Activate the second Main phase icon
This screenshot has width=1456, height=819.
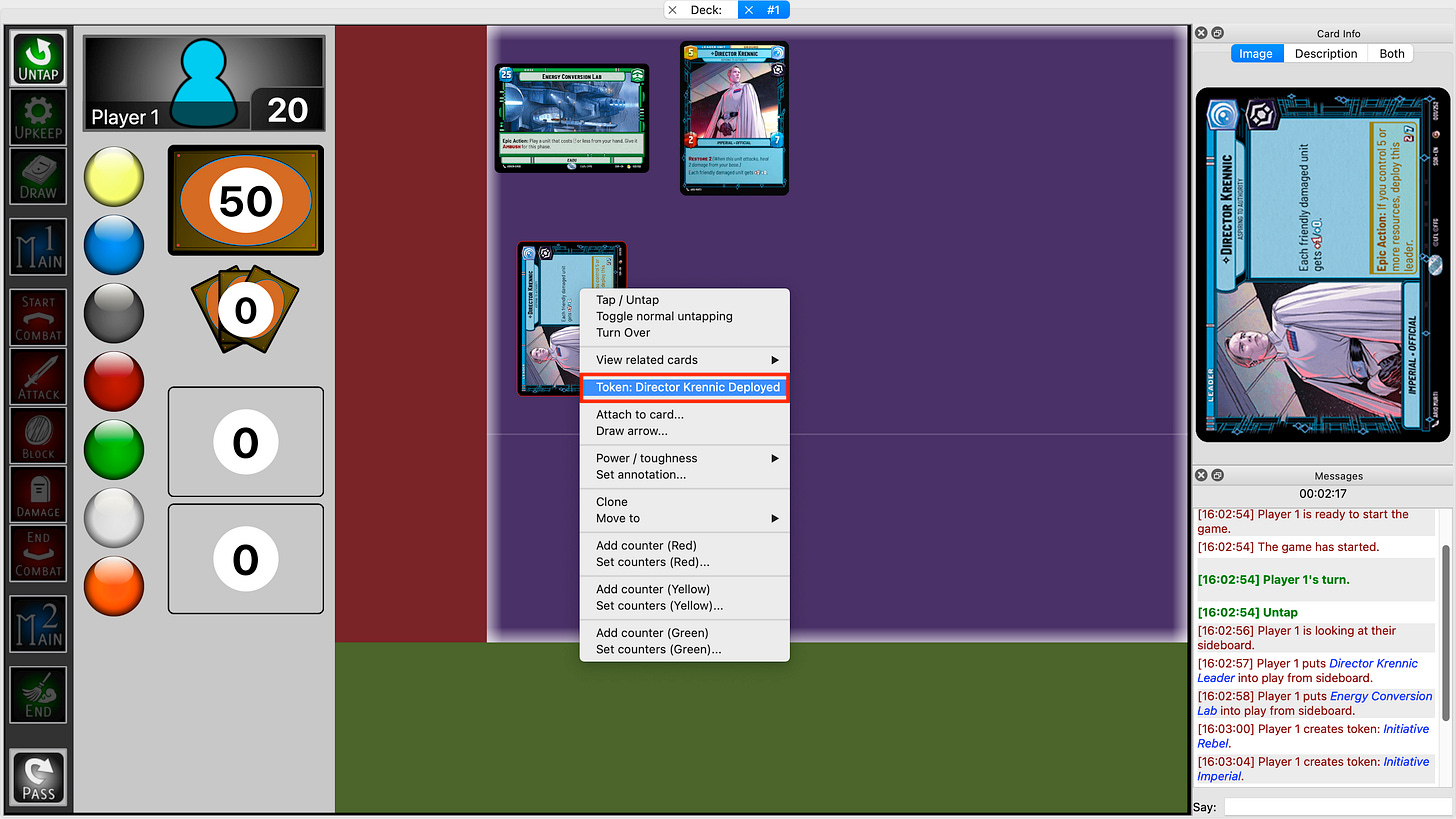(38, 623)
